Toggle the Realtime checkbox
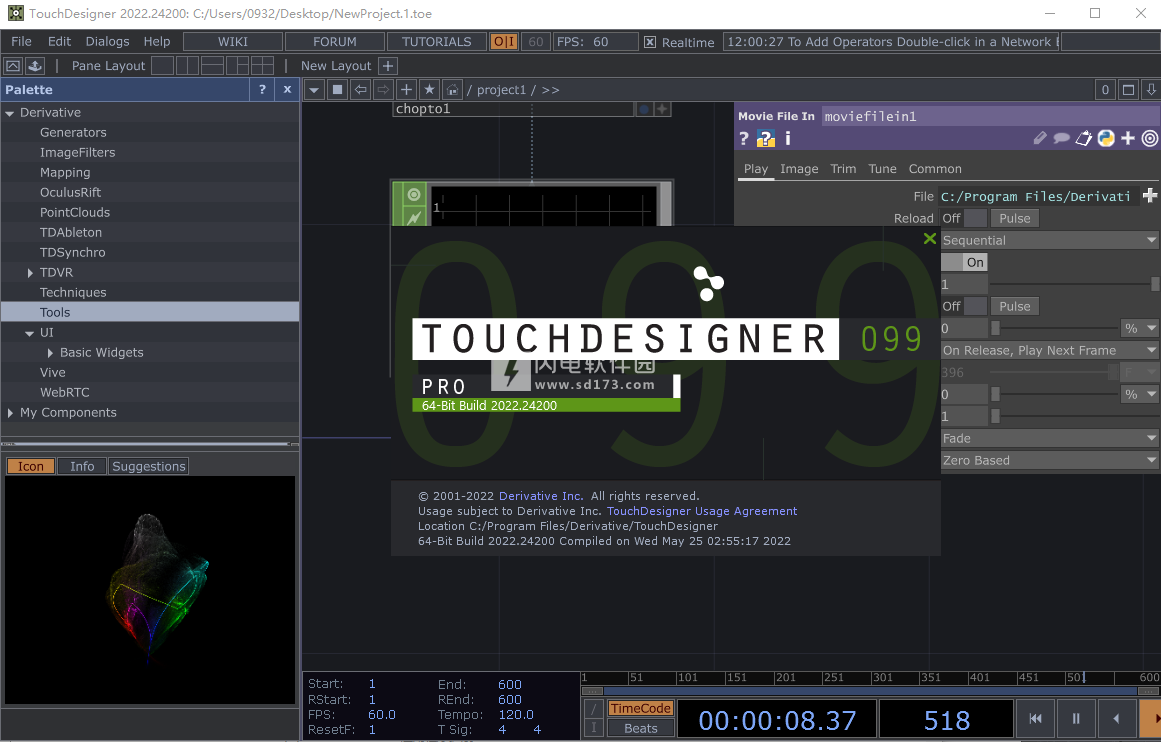The height and width of the screenshot is (742, 1161). coord(649,42)
